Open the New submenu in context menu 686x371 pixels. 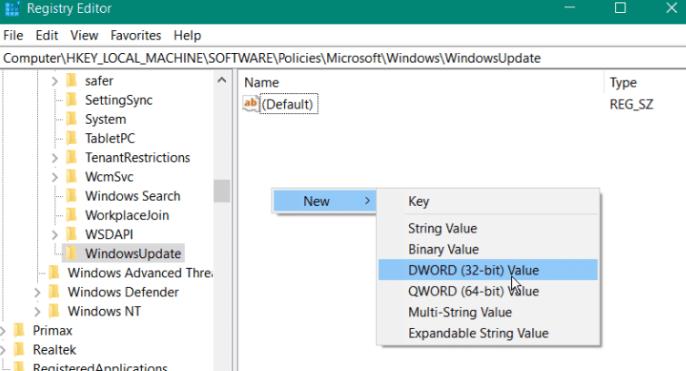(x=324, y=201)
